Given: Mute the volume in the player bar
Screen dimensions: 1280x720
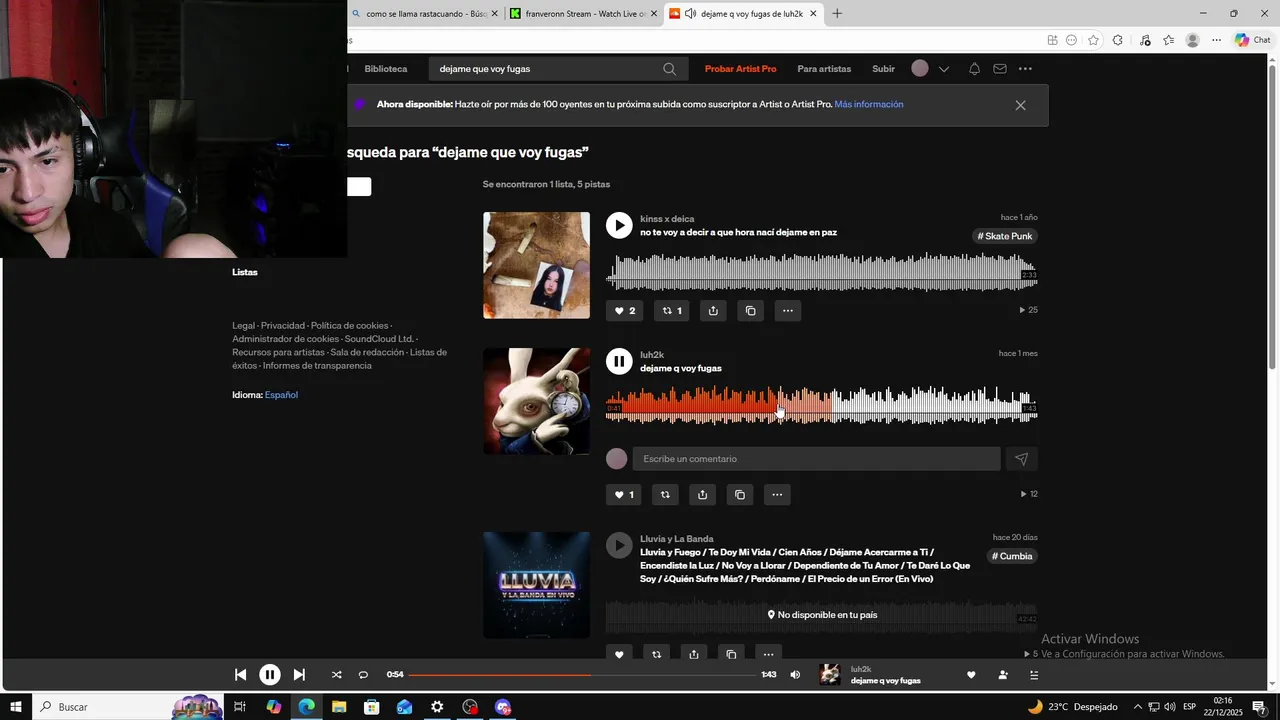Looking at the screenshot, I should pos(795,675).
